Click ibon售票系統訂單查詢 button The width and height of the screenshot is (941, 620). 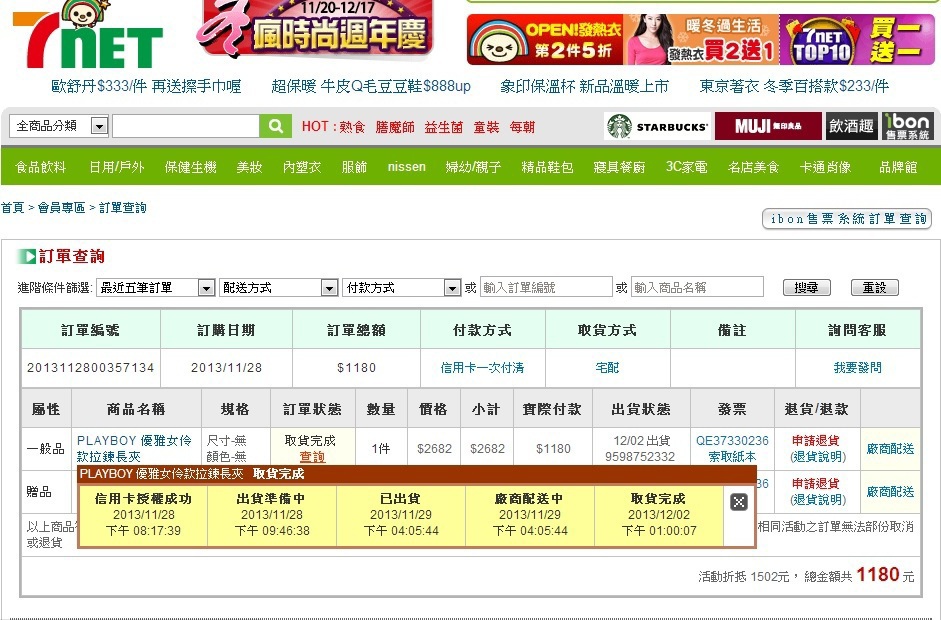click(847, 219)
